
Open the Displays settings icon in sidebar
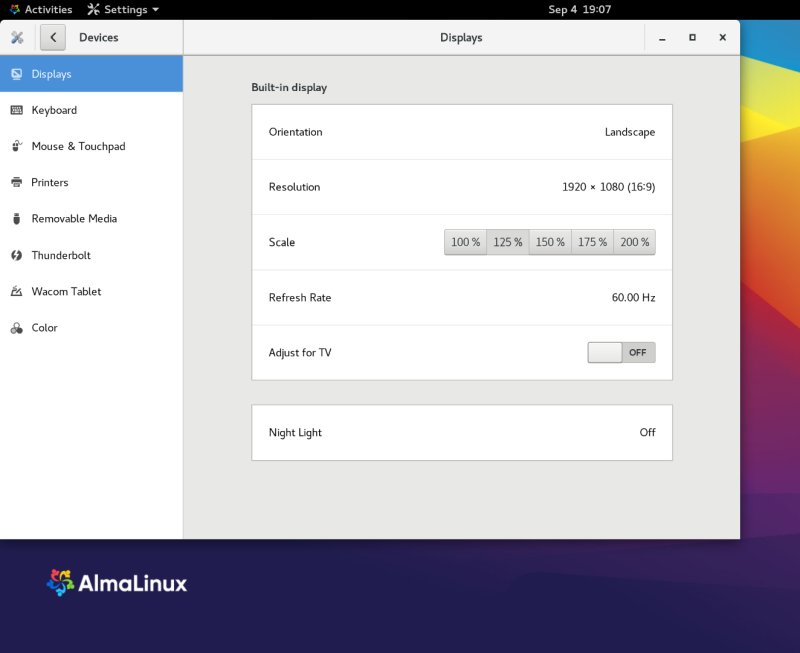pos(18,72)
